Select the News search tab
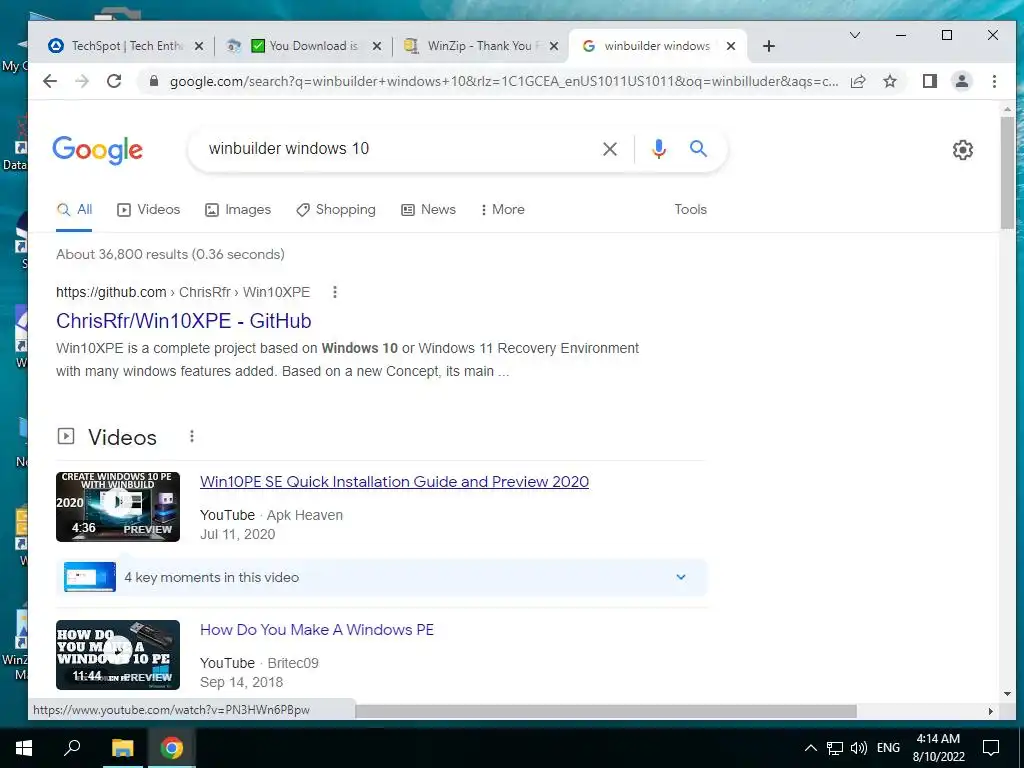The width and height of the screenshot is (1024, 768). (428, 210)
